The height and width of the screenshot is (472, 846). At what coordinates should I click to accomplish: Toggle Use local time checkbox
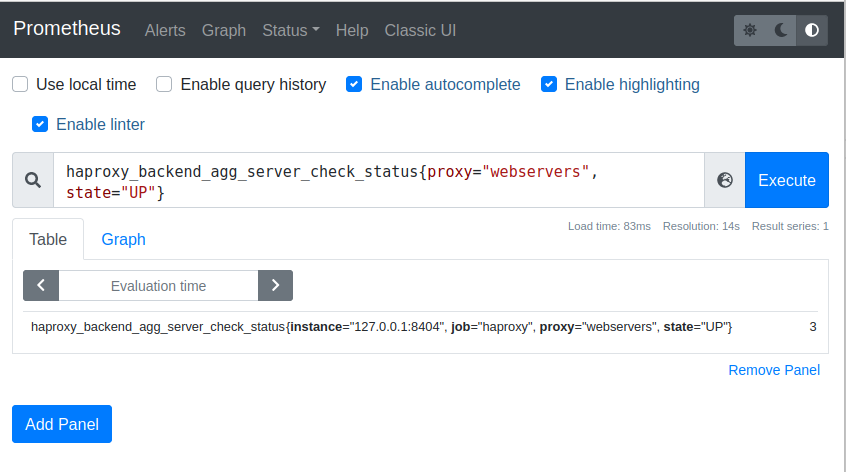[x=20, y=84]
